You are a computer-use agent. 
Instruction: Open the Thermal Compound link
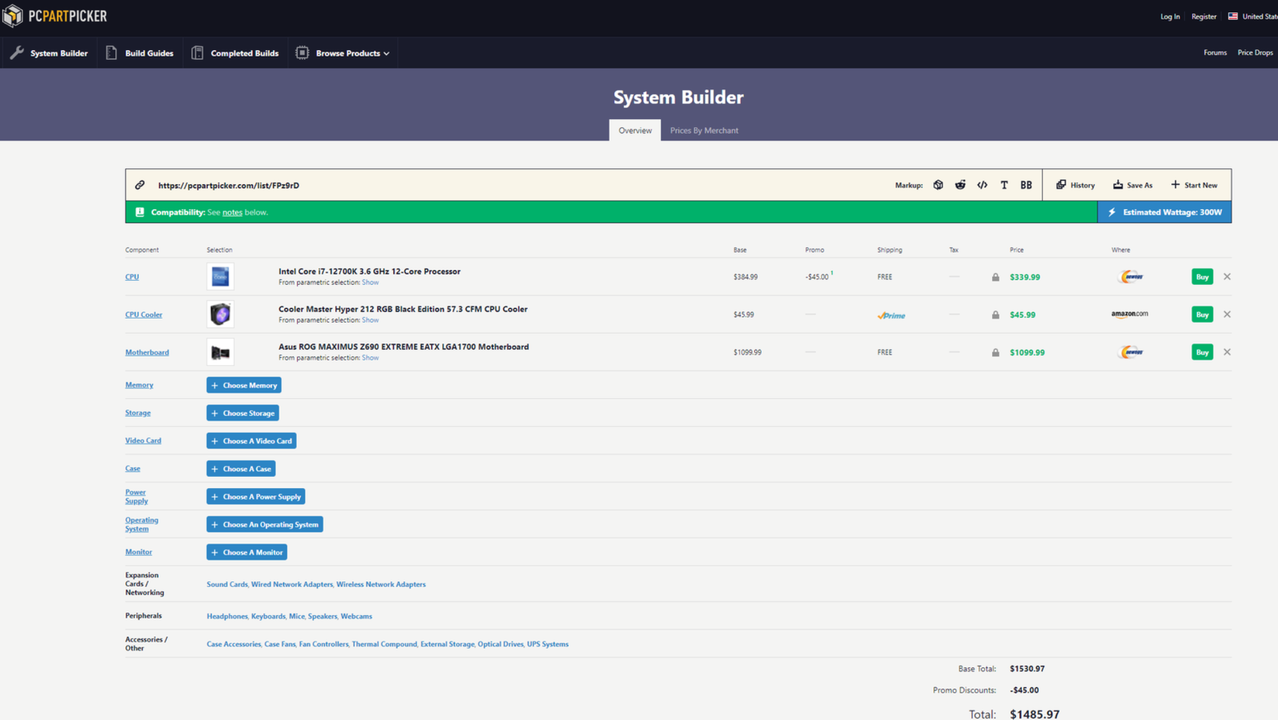384,644
